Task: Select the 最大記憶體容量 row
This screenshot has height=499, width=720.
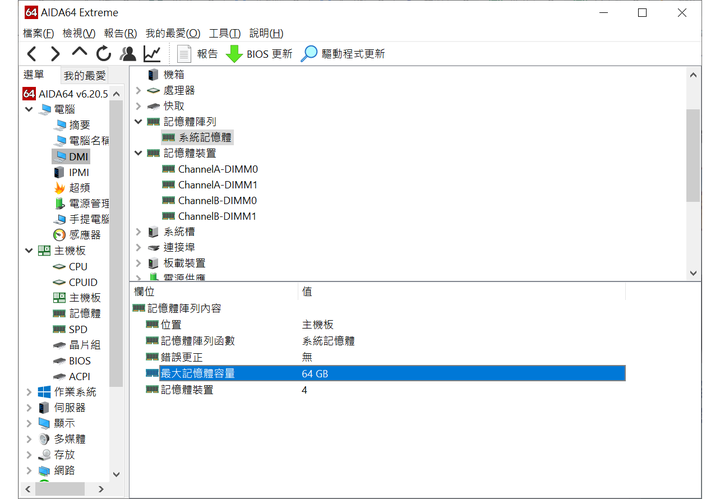Action: 385,373
